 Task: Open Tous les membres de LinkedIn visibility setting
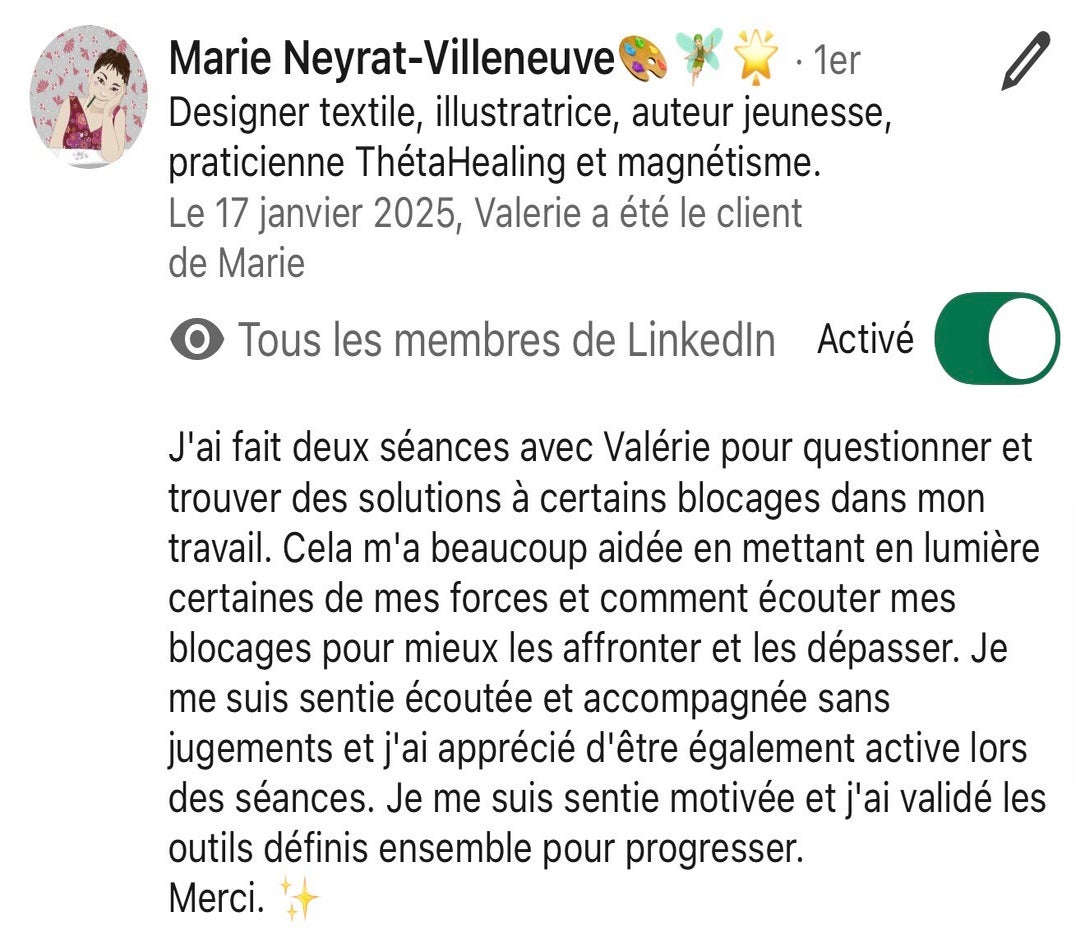[x=505, y=341]
